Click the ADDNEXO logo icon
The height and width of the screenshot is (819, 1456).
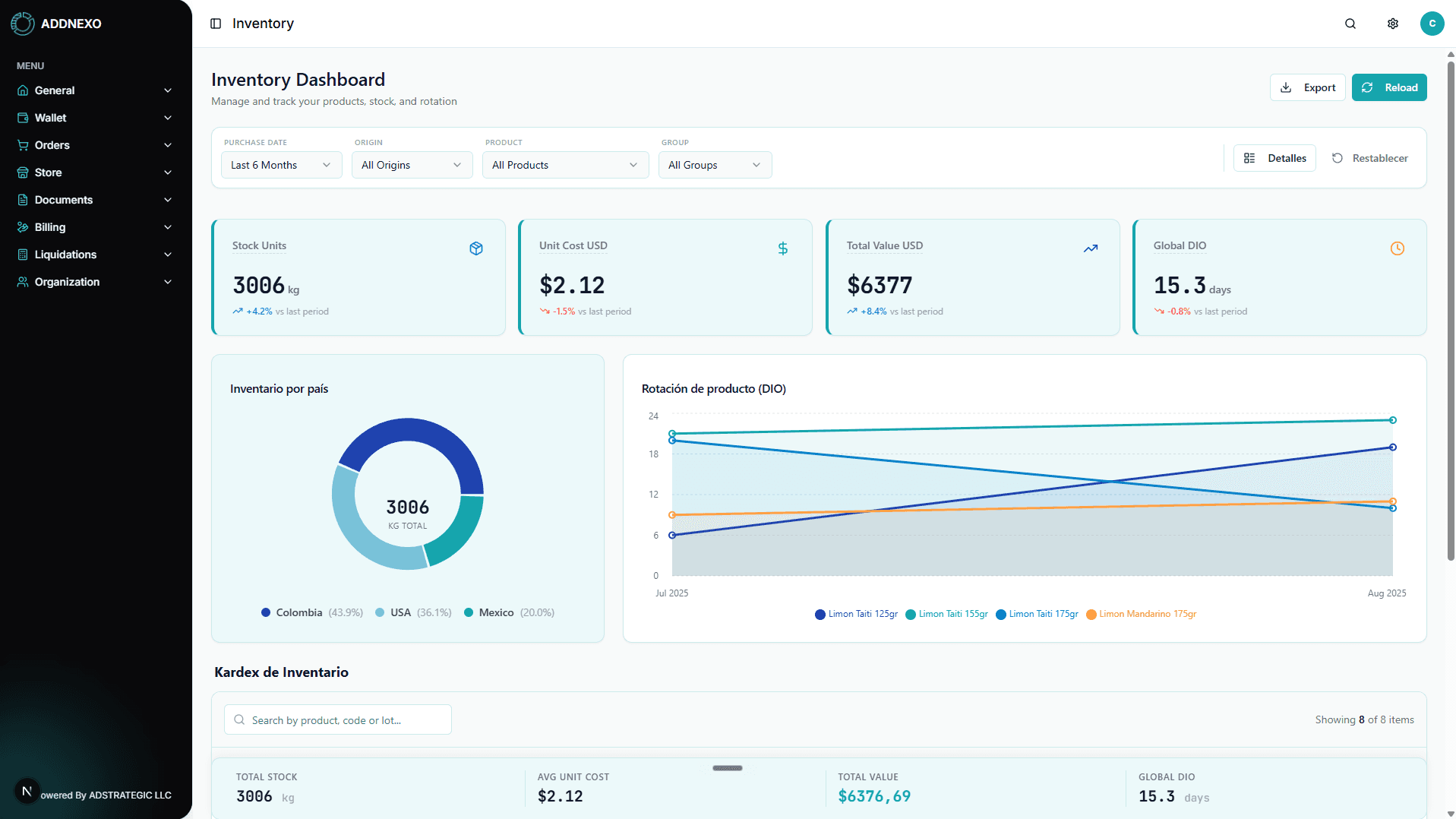click(x=23, y=24)
